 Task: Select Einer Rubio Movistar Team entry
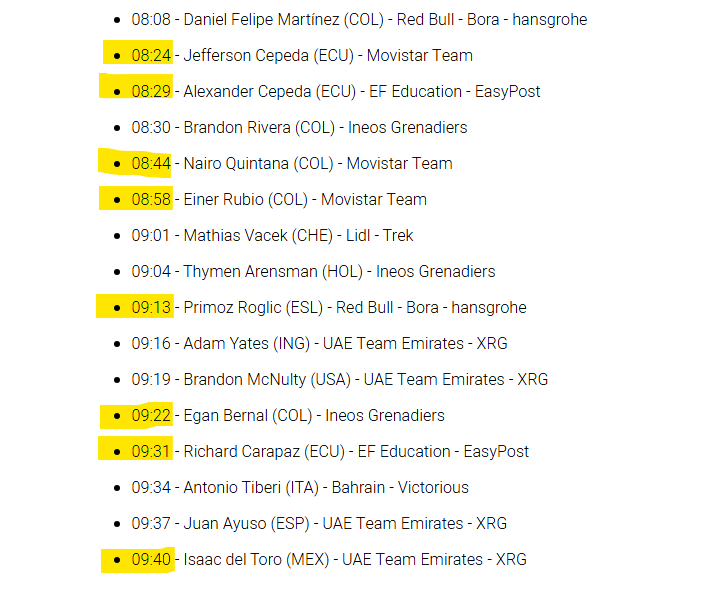click(x=279, y=200)
